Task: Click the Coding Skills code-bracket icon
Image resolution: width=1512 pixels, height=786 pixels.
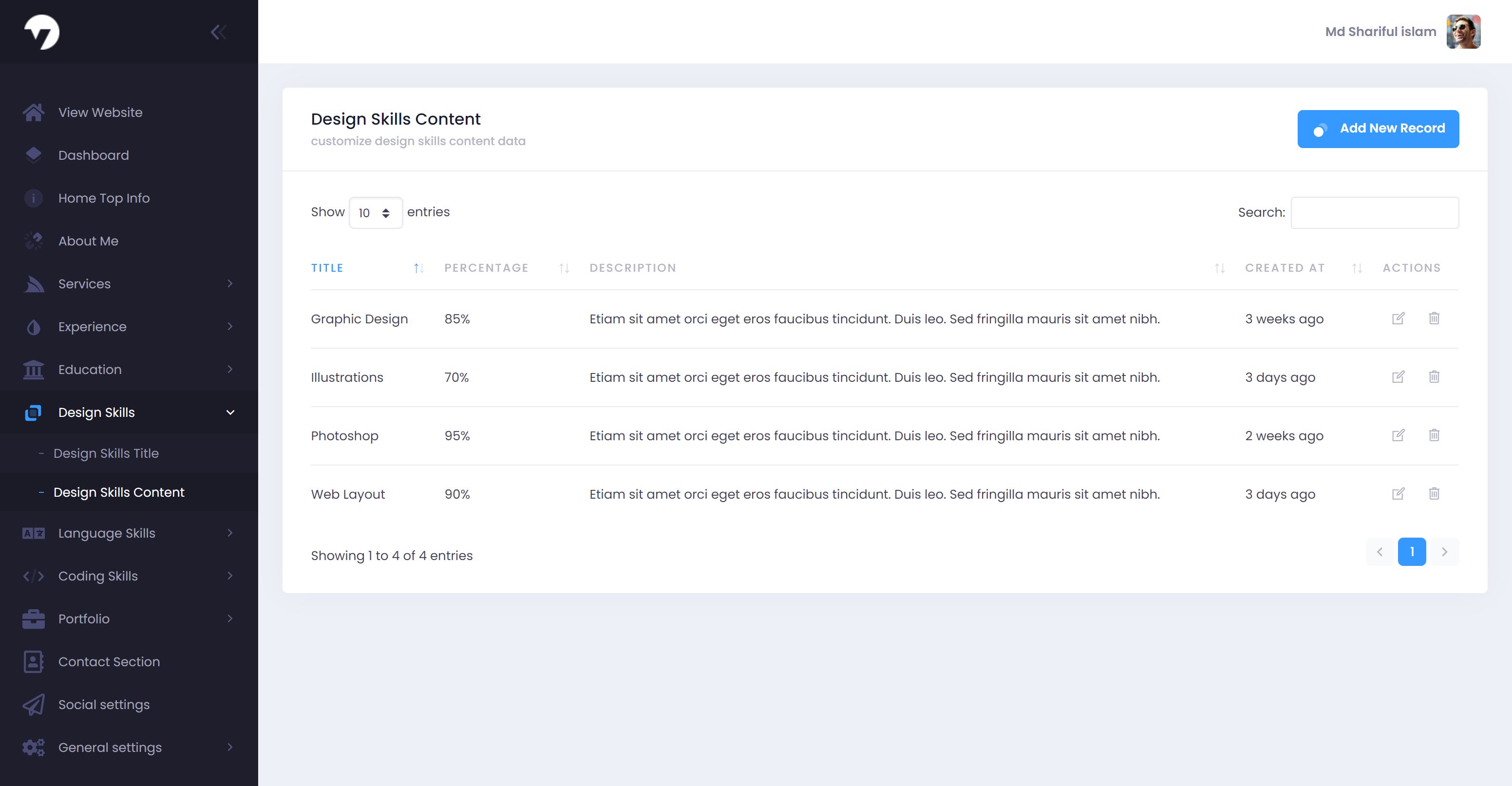Action: 34,576
